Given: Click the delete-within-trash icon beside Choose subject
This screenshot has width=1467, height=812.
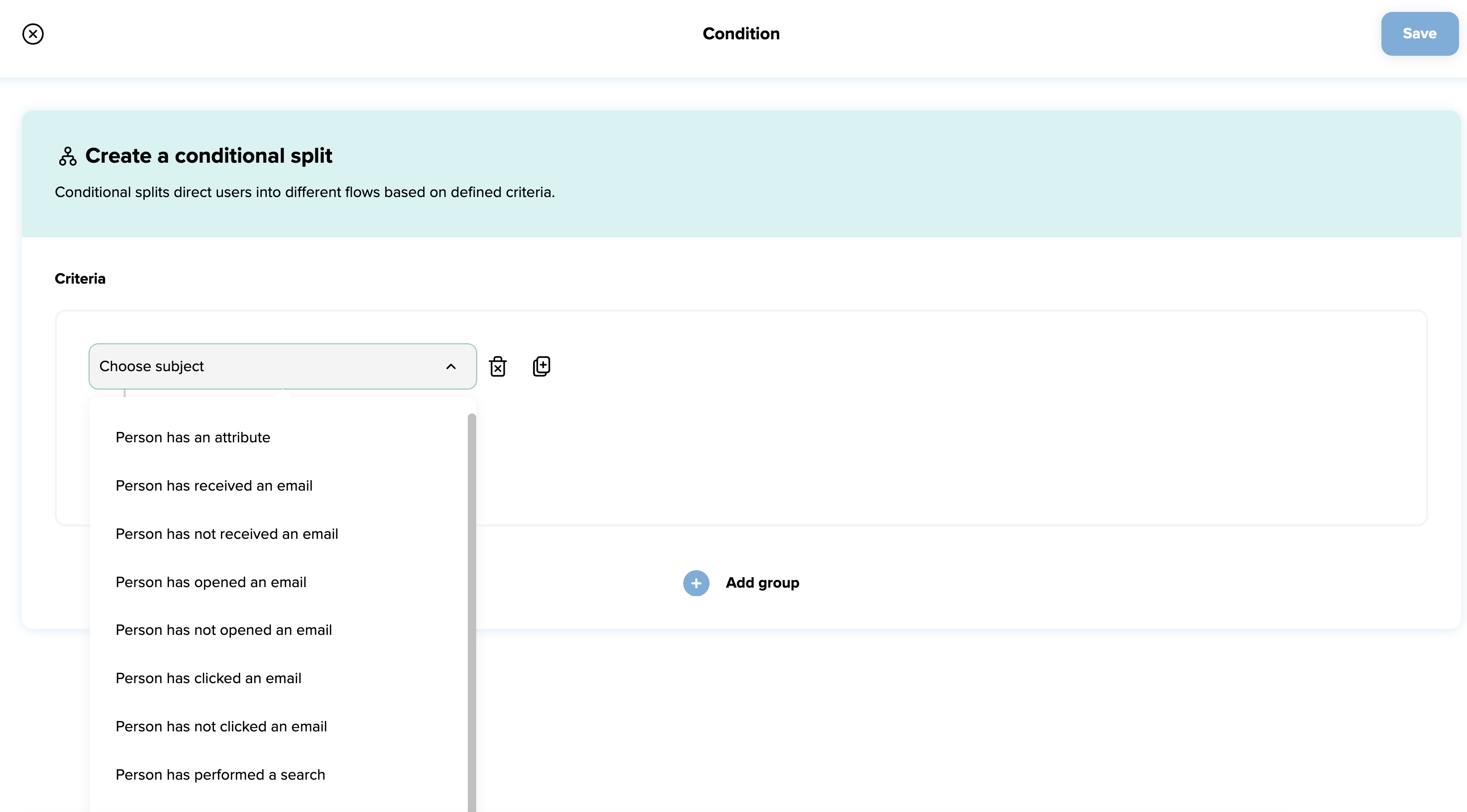Looking at the screenshot, I should click(x=498, y=366).
